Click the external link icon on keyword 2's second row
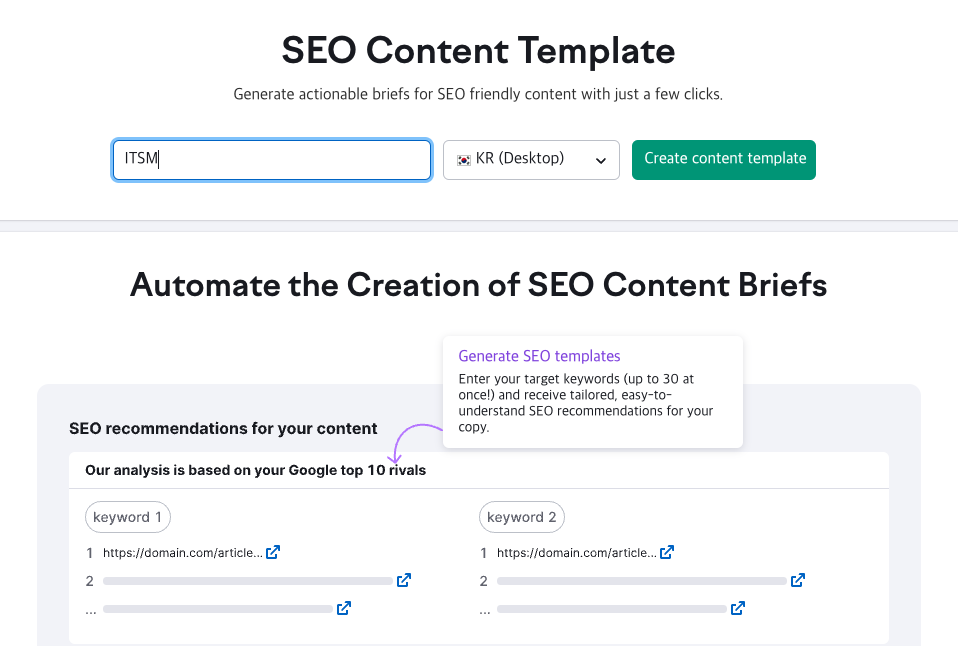 point(797,579)
